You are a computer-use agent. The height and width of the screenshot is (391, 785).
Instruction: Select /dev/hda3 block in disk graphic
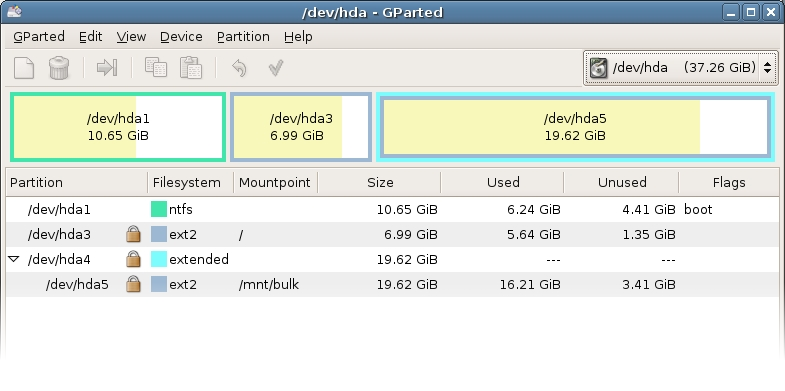pos(301,127)
